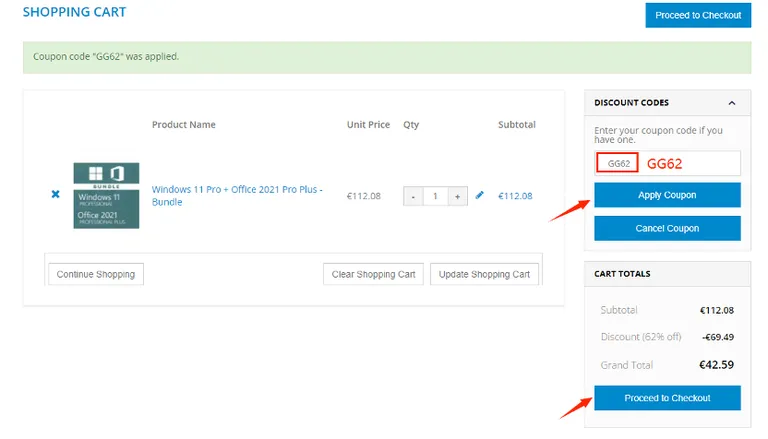Click the coupon code input field
Screen dimensions: 768x439
tap(668, 163)
